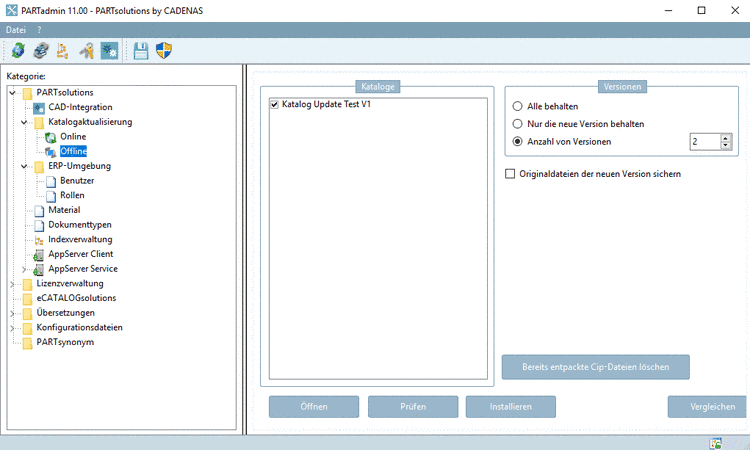The height and width of the screenshot is (450, 750).
Task: Open the ? help menu
Action: click(x=39, y=30)
